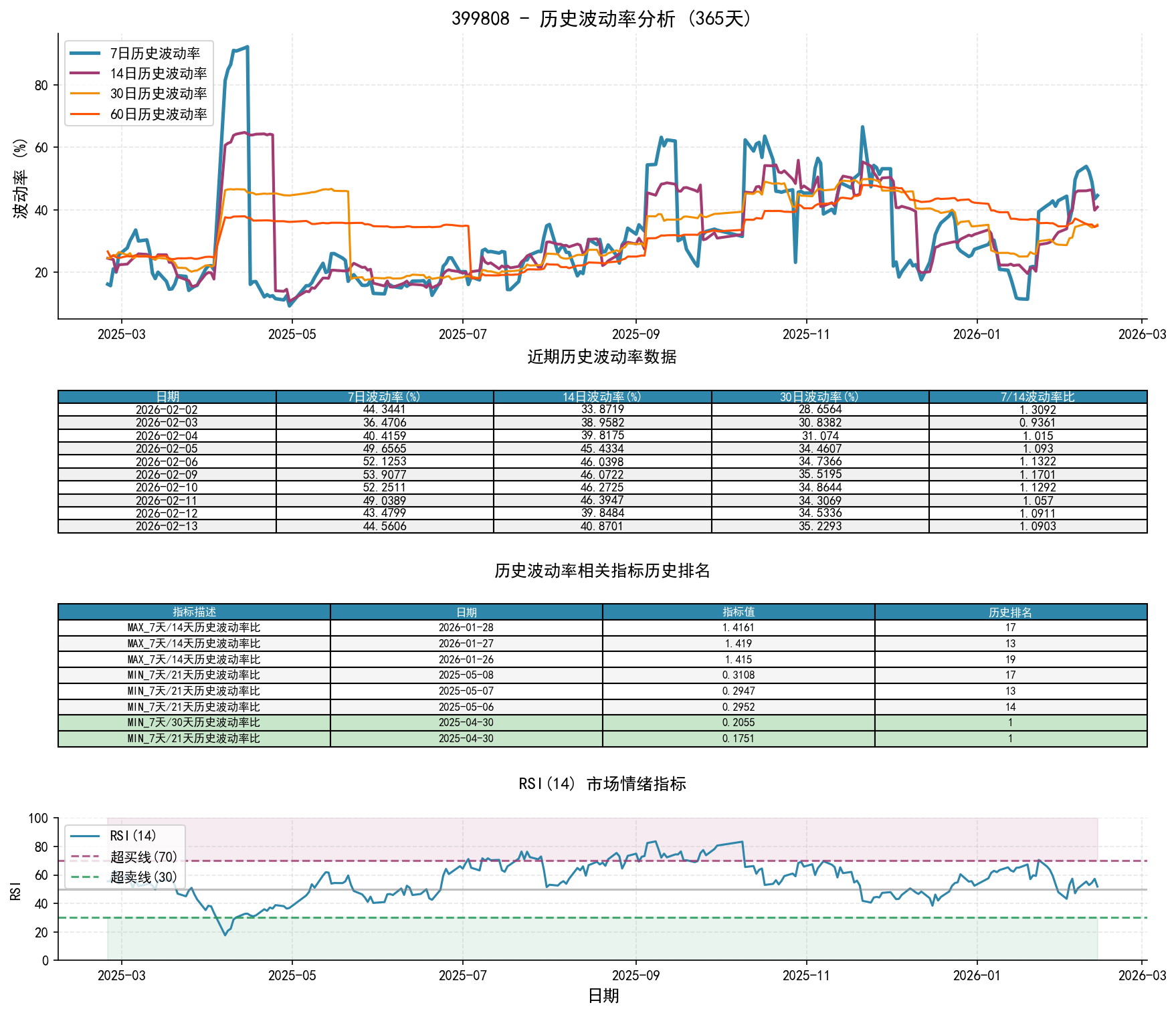Select the 指标描述 column header
The height and width of the screenshot is (1013, 1176).
[x=194, y=612]
